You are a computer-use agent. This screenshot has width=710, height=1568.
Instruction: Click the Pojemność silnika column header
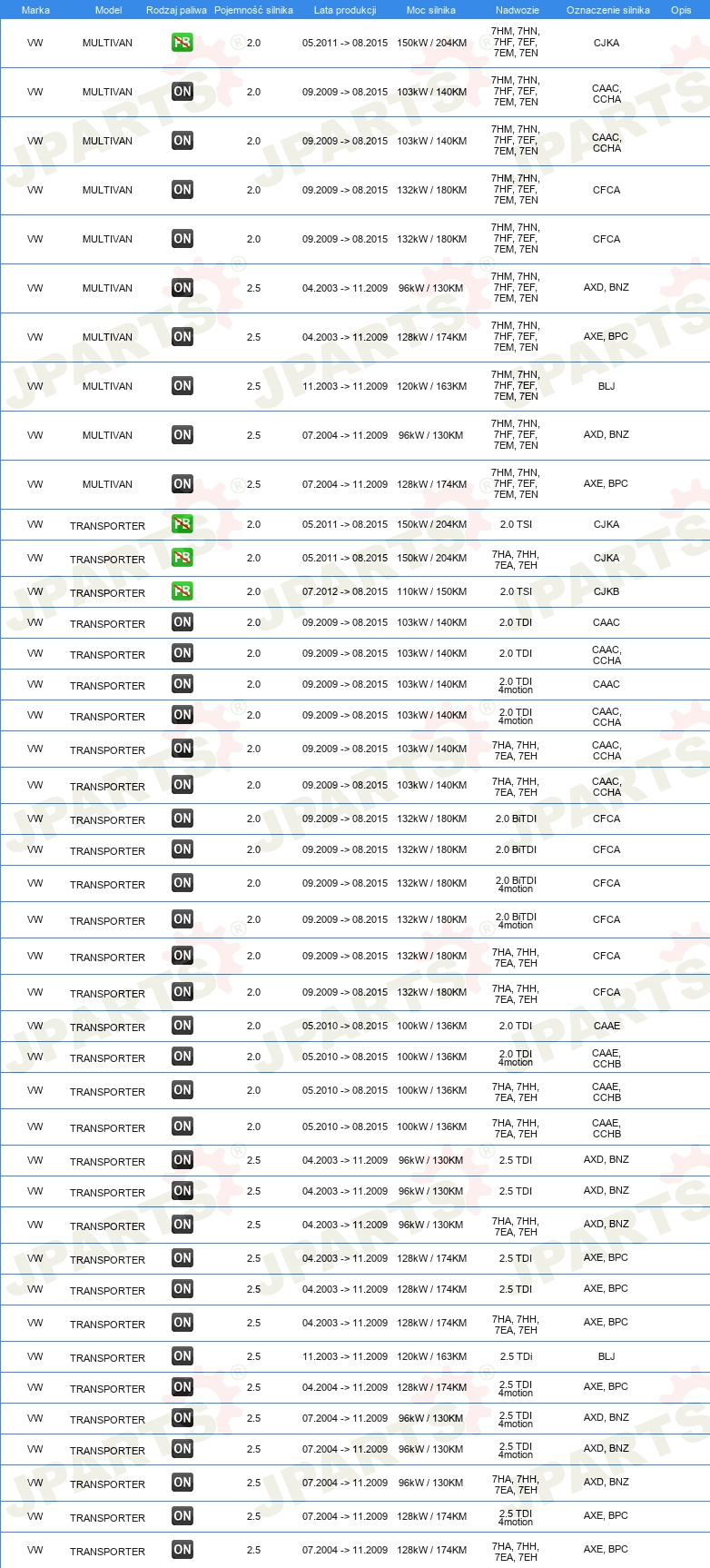pos(253,10)
